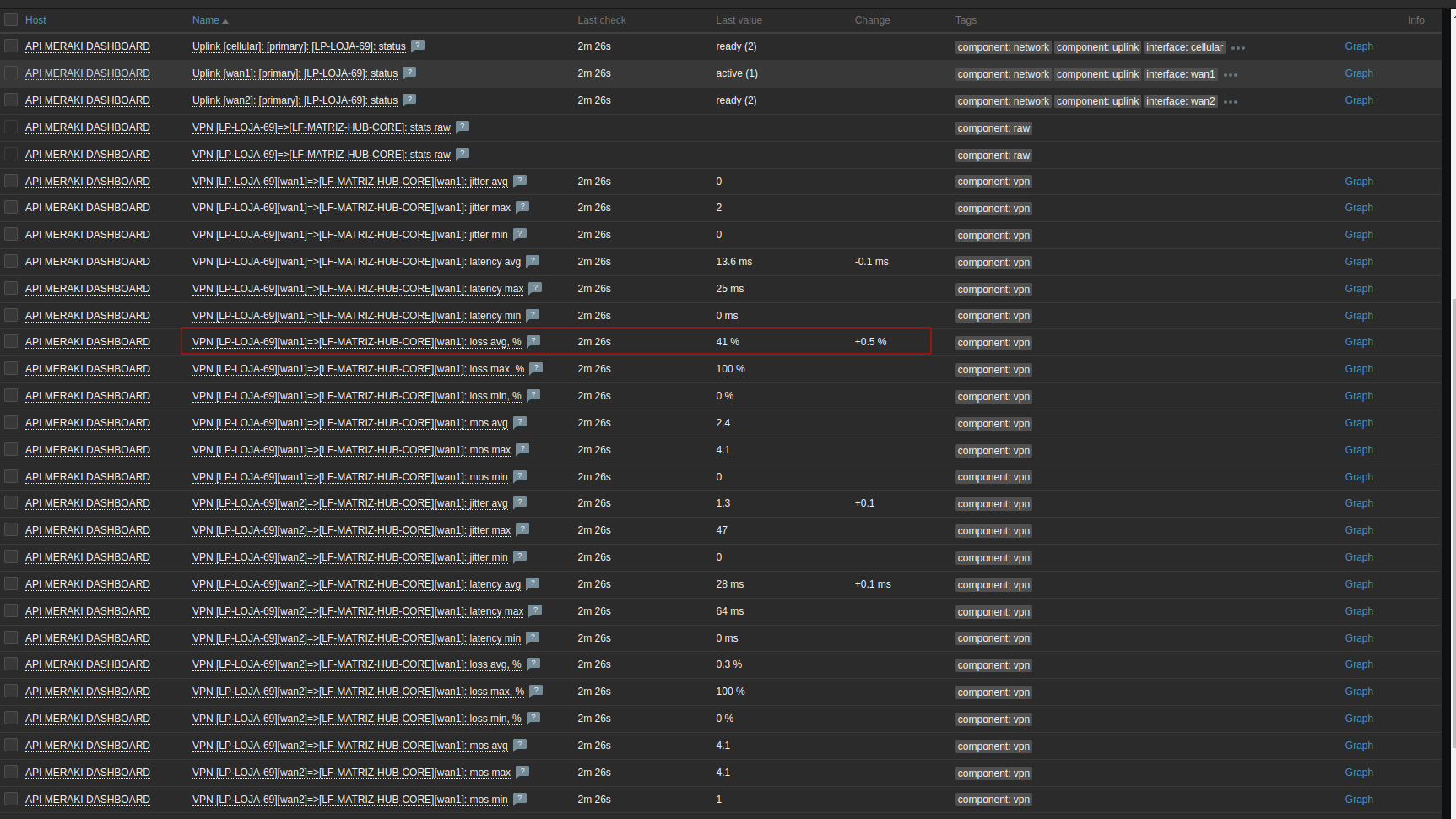Viewport: 1456px width, 819px height.
Task: Open help icon for wan2 latency avg item
Action: 533,583
